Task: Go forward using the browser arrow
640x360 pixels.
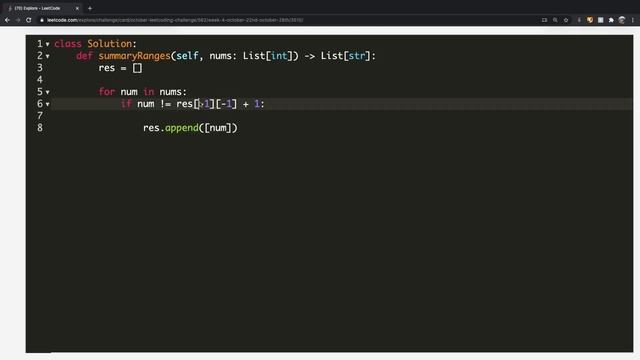Action: pyautogui.click(x=18, y=20)
